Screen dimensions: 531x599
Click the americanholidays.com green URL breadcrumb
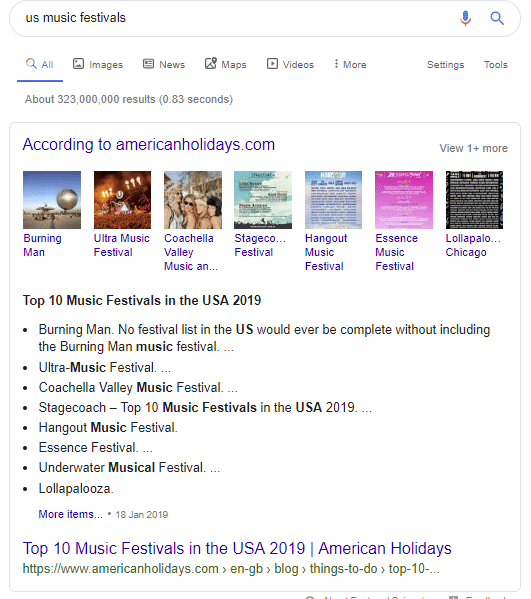click(231, 569)
